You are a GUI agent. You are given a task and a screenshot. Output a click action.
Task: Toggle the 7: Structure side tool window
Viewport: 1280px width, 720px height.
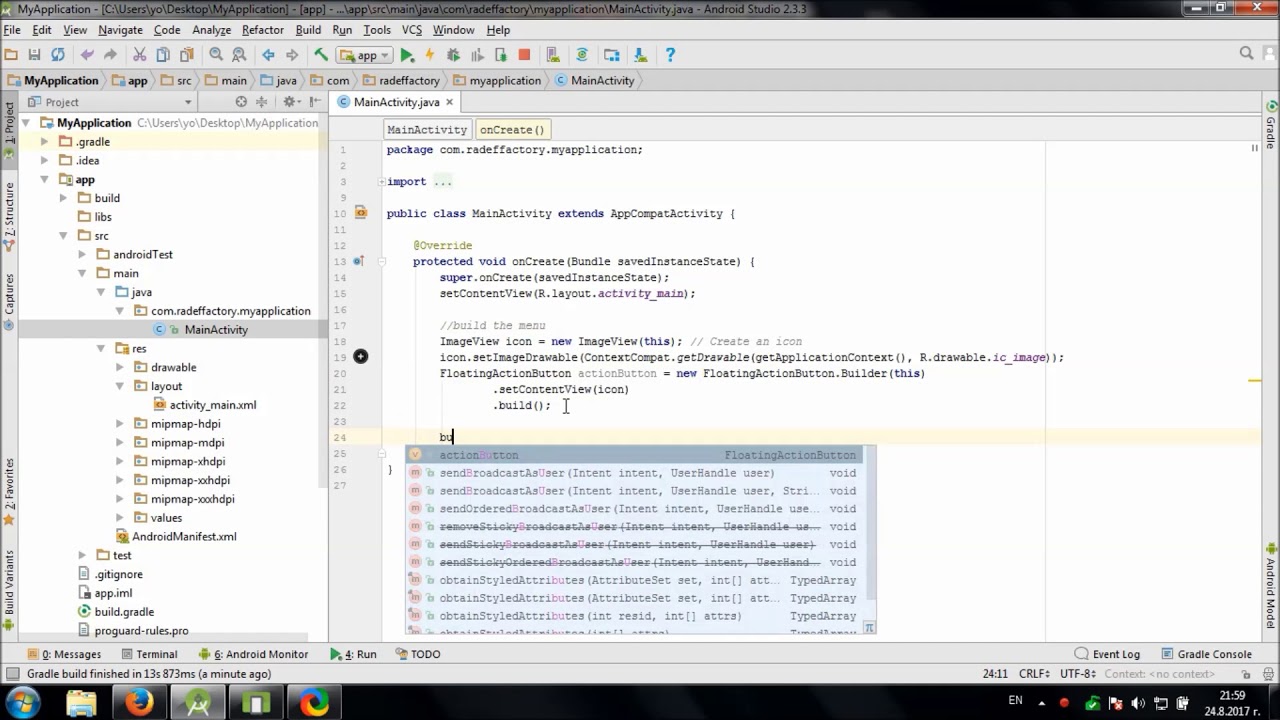[x=9, y=215]
